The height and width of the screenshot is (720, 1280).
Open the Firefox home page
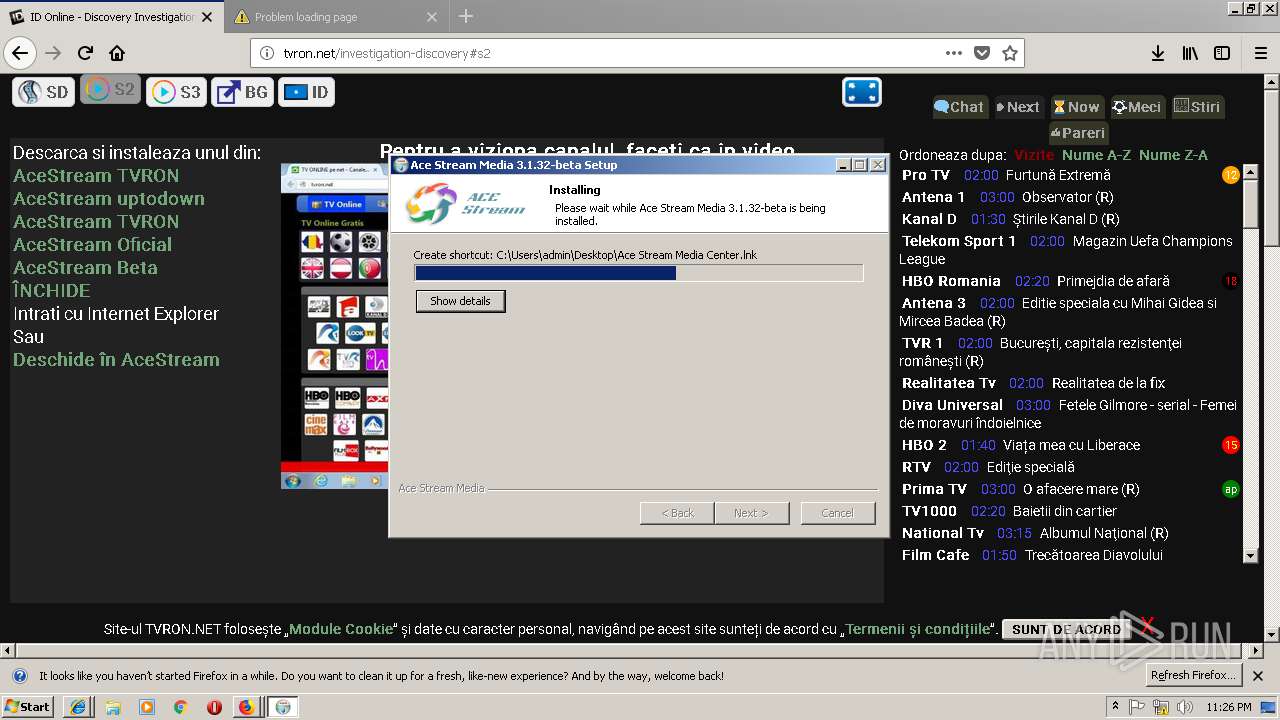117,53
